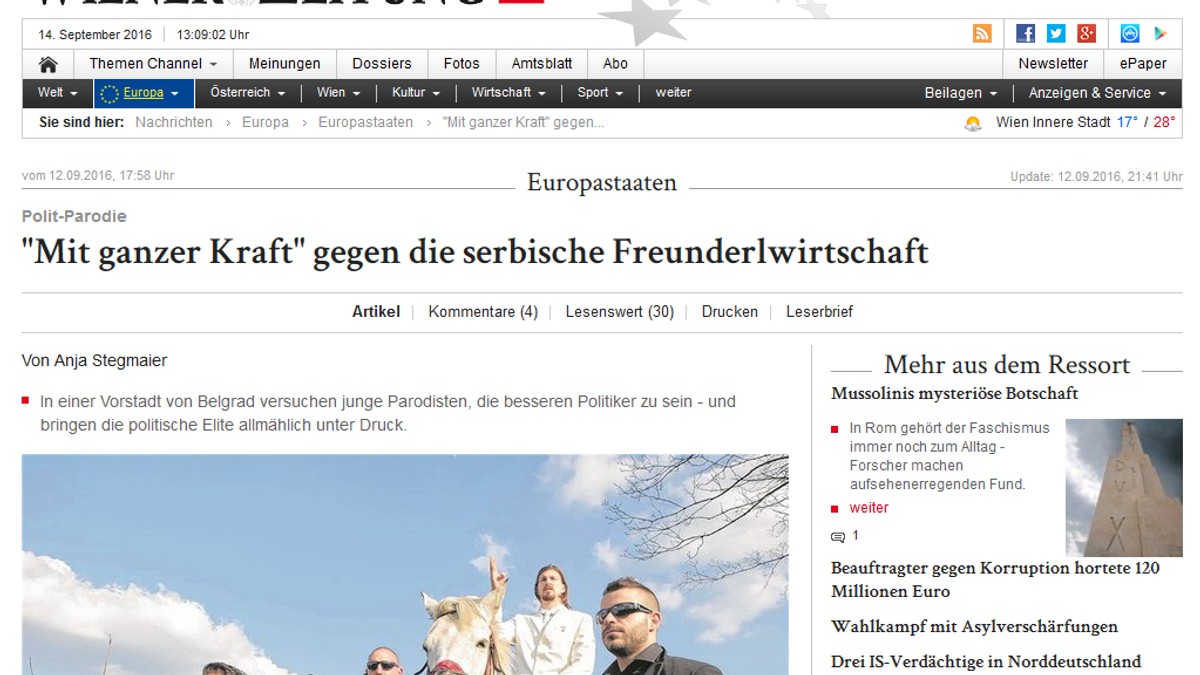Screen dimensions: 1200x675
Task: Open the RSS feed icon
Action: (982, 33)
